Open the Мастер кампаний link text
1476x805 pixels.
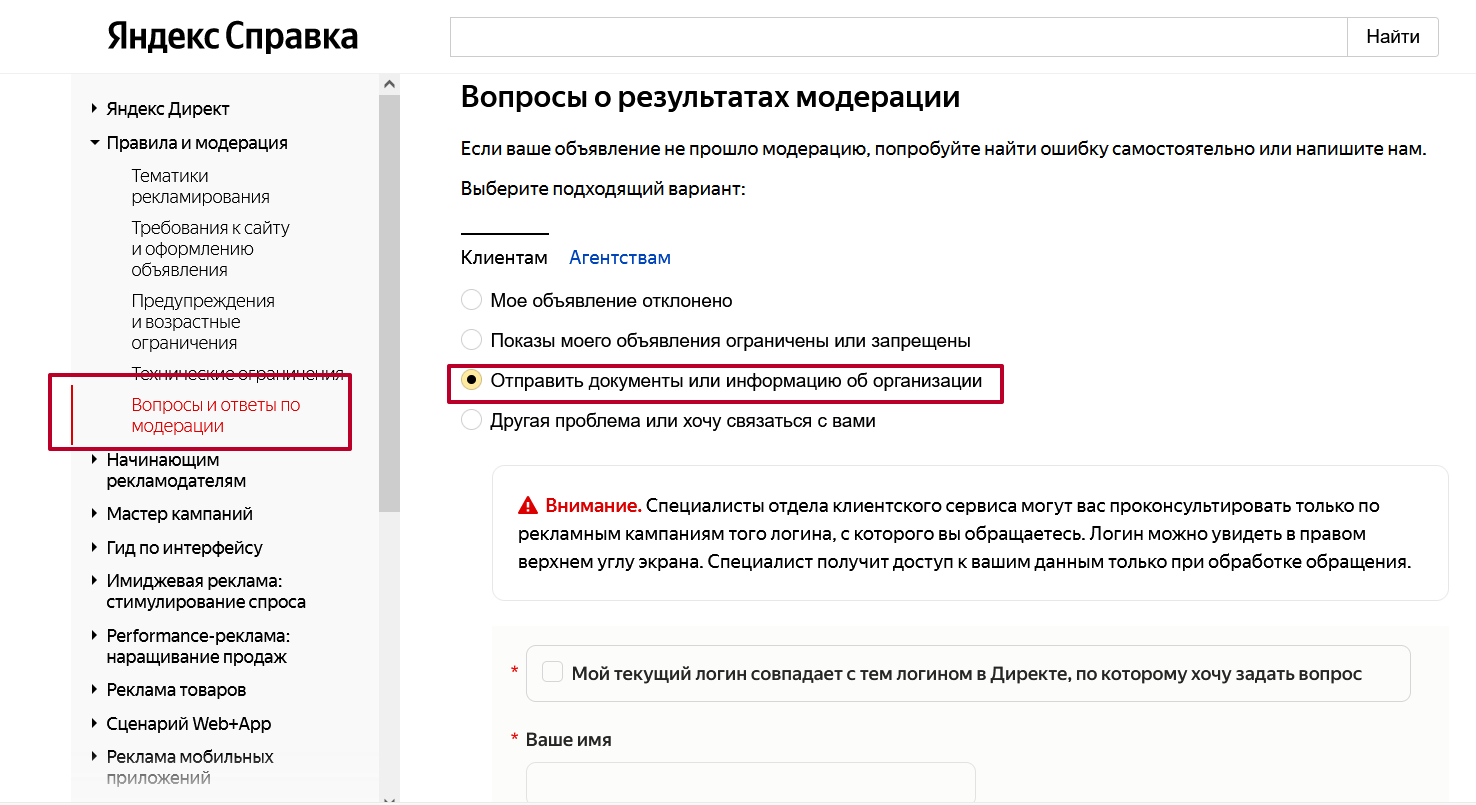180,514
